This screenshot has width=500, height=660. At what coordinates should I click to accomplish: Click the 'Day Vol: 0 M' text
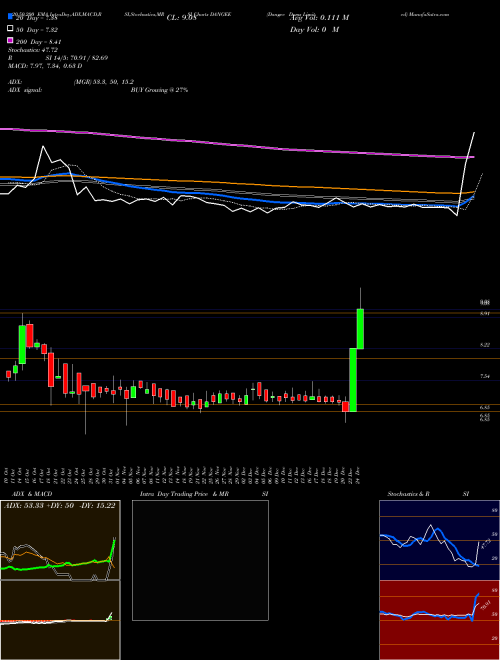314,30
